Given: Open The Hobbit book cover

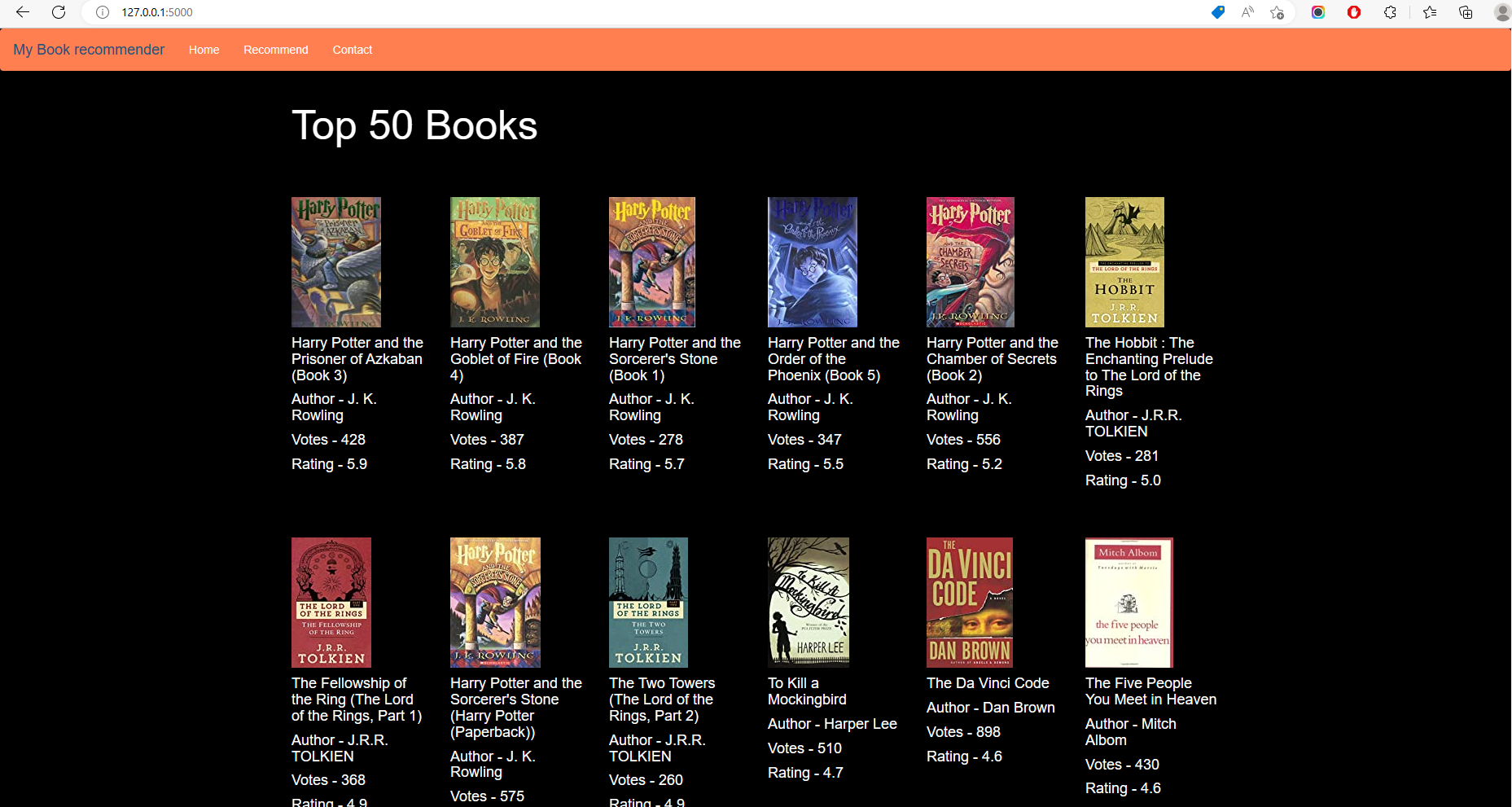Looking at the screenshot, I should point(1124,261).
